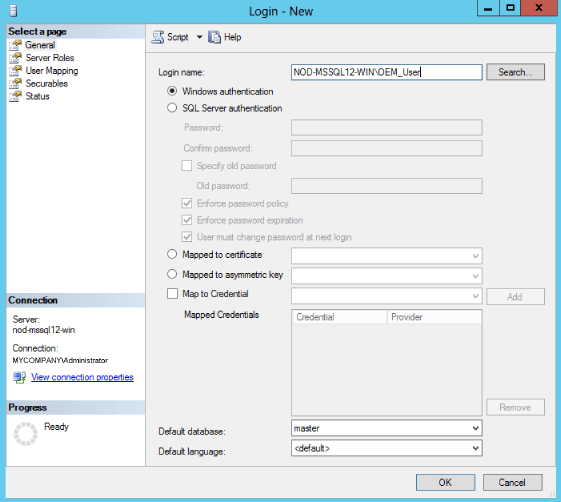Click the General page icon
This screenshot has width=561, height=502.
pyautogui.click(x=15, y=45)
